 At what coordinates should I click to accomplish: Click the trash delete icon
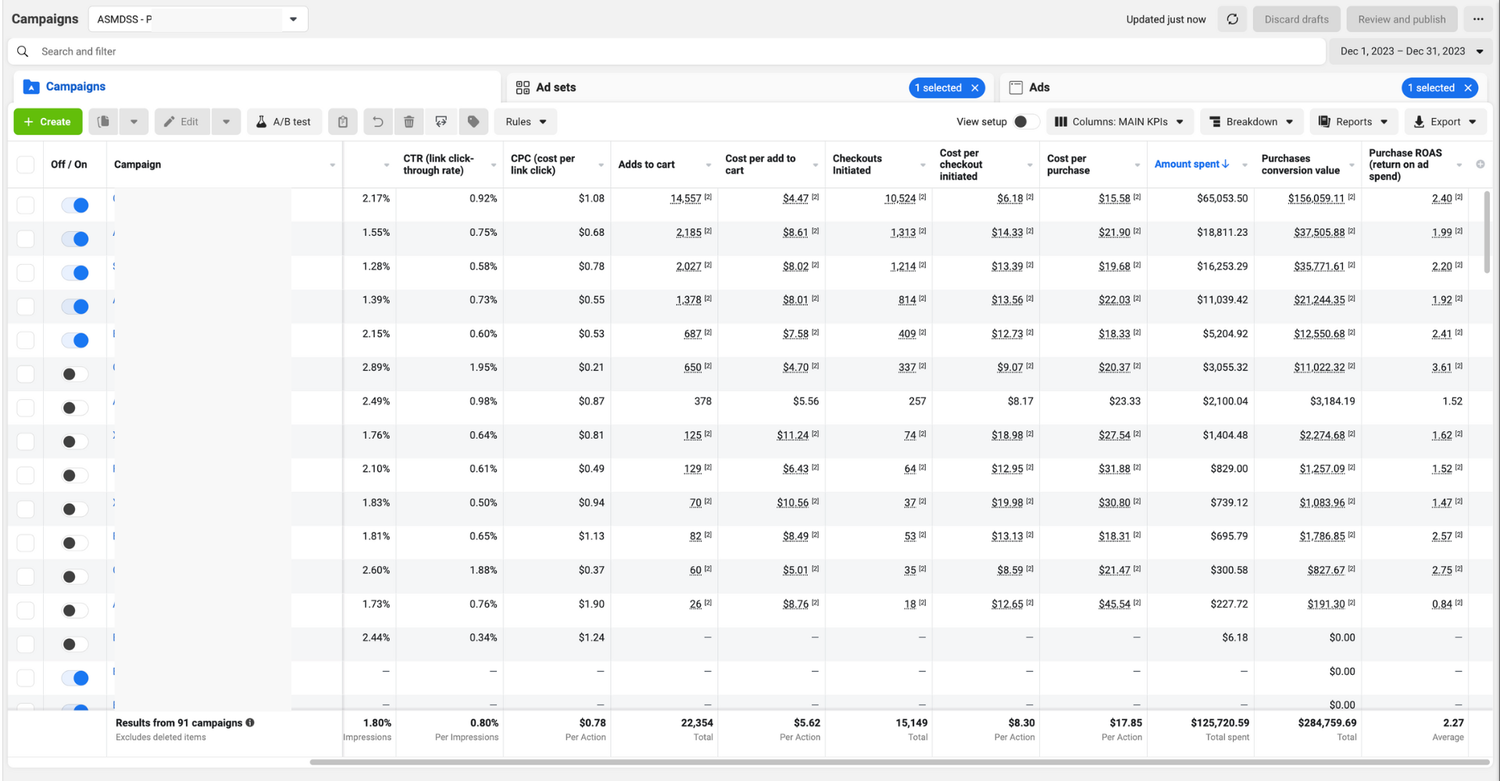point(409,122)
